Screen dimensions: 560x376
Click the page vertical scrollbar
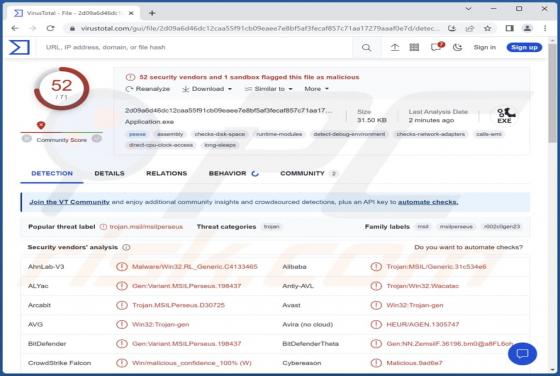pyautogui.click(x=552, y=93)
